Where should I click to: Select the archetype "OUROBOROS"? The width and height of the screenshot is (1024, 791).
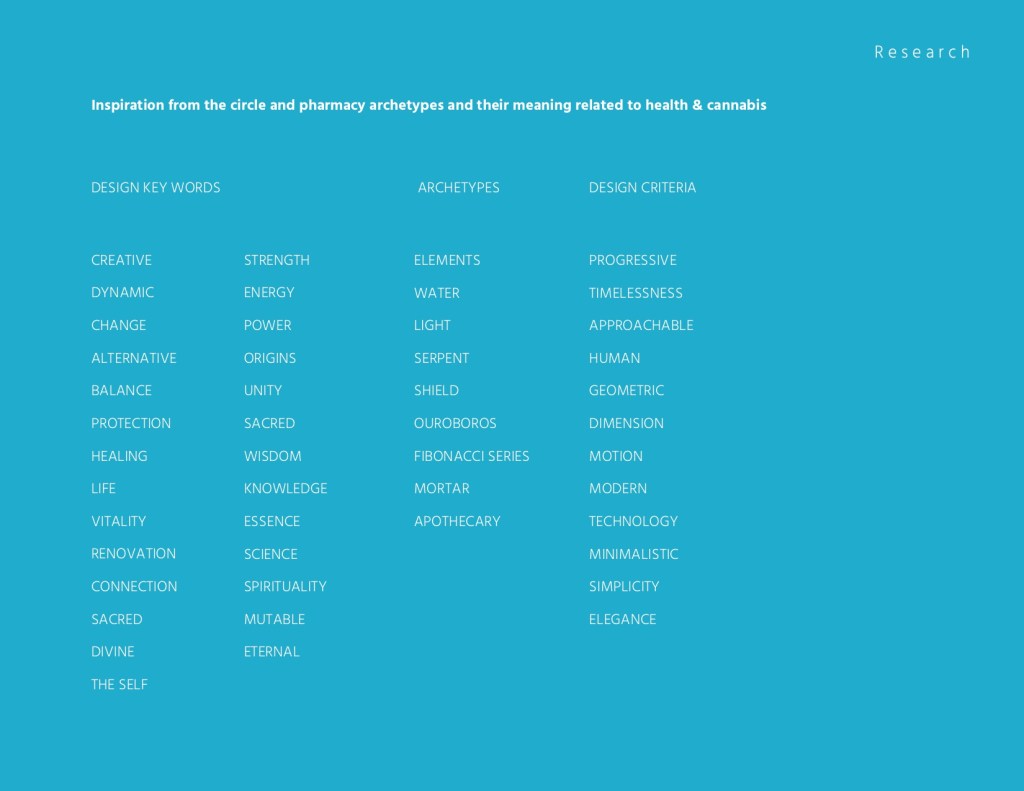click(455, 424)
